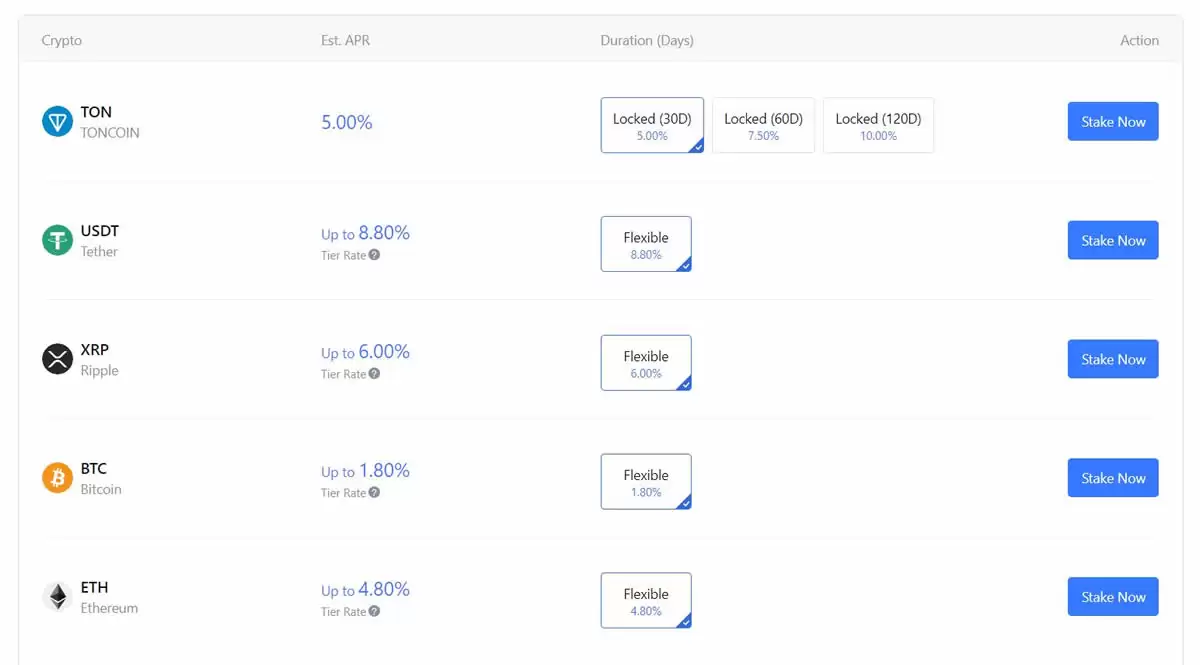This screenshot has height=665, width=1200.
Task: Open BTC Tier Rate info icon
Action: click(374, 493)
